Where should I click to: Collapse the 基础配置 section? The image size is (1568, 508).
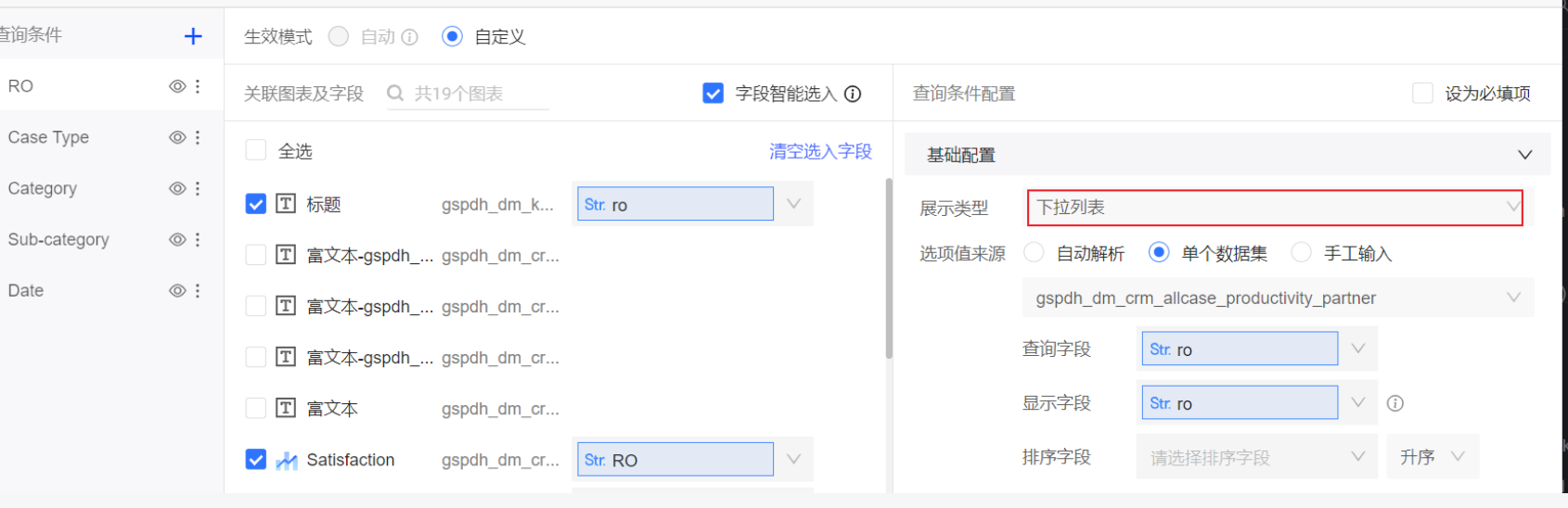pyautogui.click(x=1524, y=155)
